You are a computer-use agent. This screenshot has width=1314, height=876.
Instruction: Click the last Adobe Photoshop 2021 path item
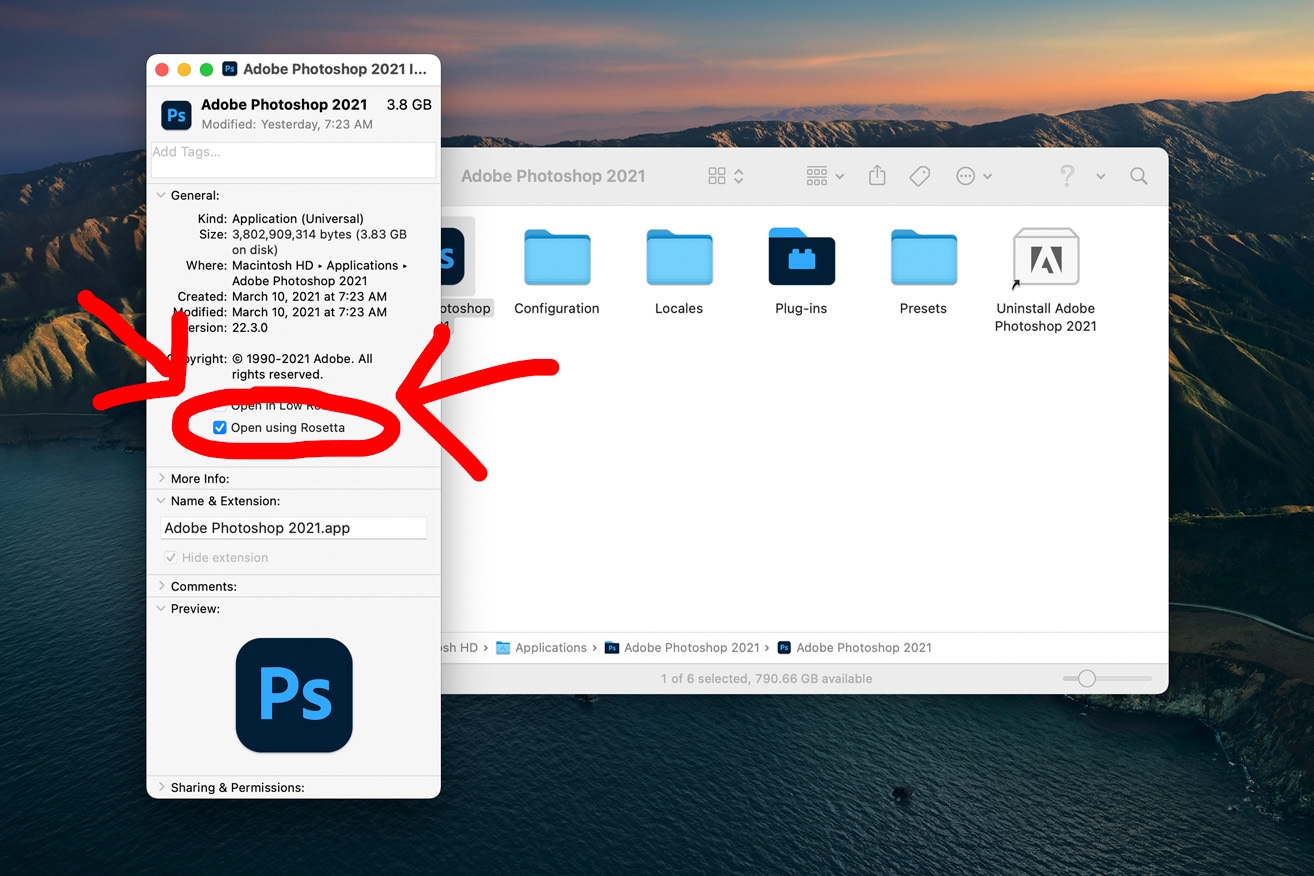854,648
